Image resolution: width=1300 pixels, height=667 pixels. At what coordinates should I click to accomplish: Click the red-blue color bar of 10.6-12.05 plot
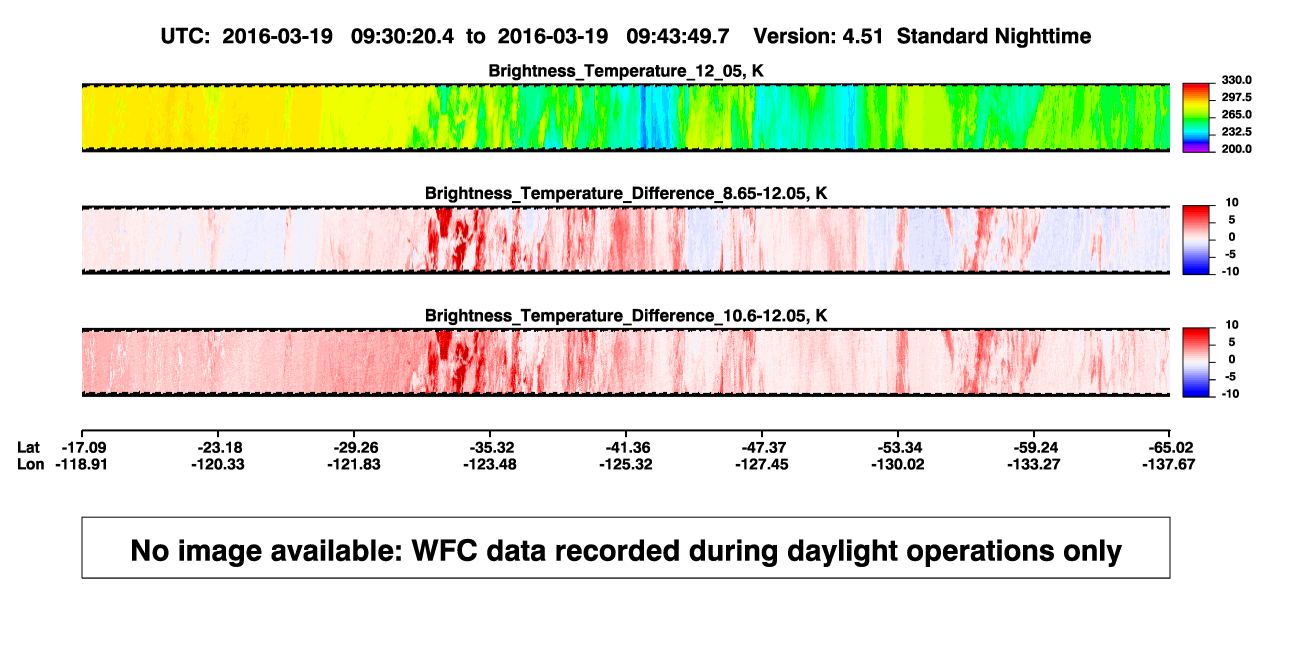[1197, 362]
